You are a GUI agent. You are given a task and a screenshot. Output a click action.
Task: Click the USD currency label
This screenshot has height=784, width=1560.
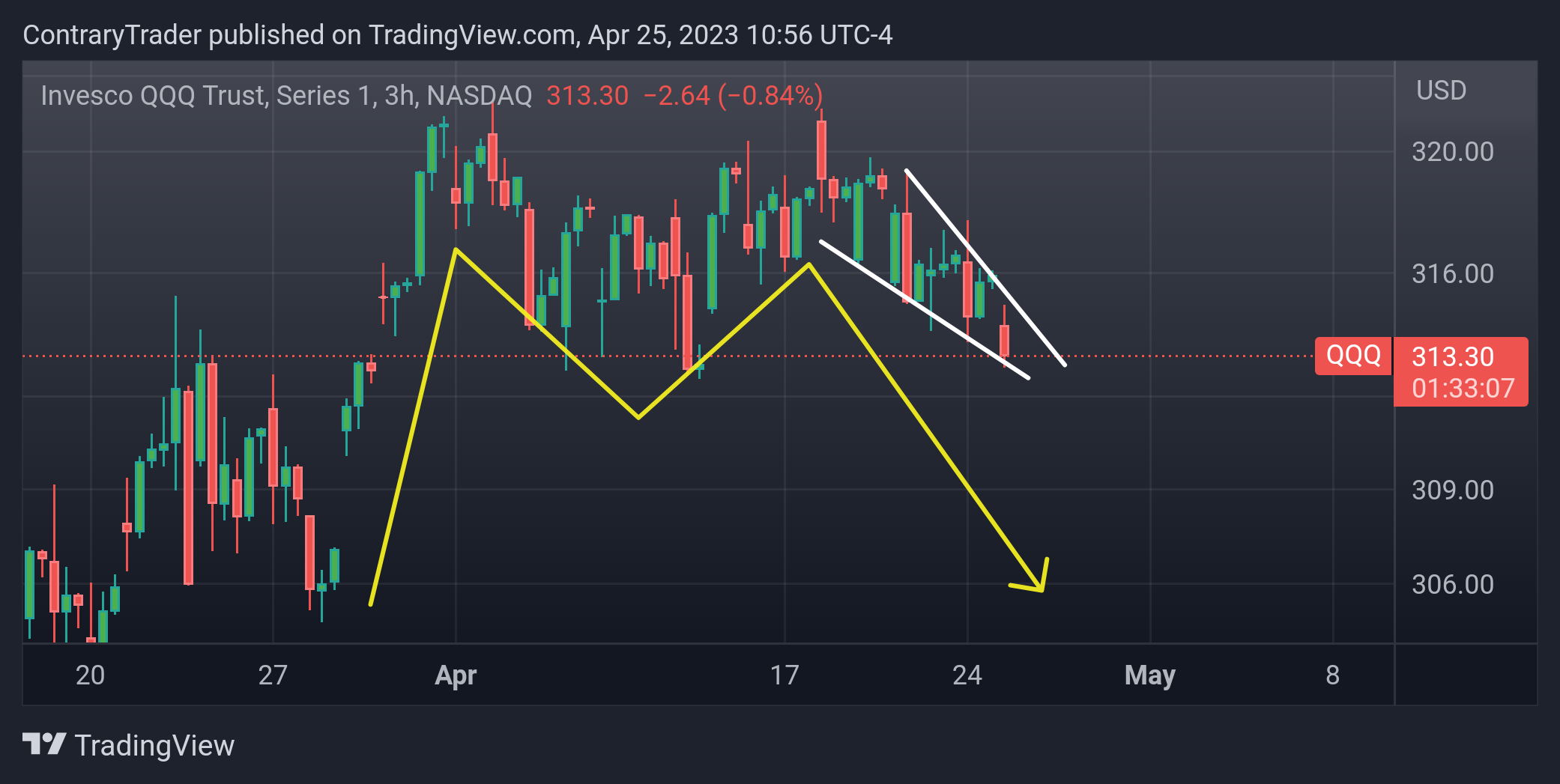(x=1441, y=91)
